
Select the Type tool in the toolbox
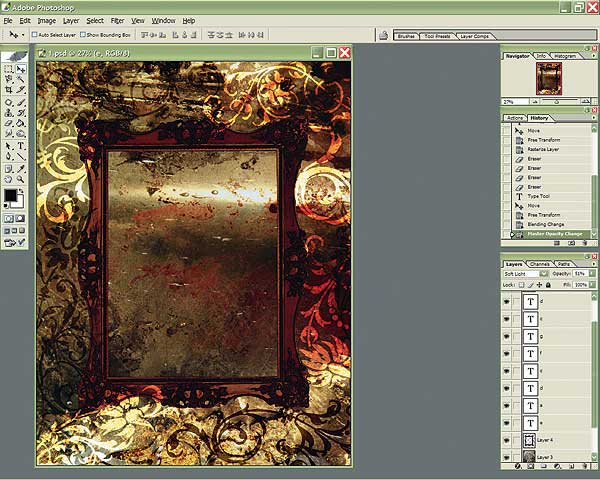21,145
